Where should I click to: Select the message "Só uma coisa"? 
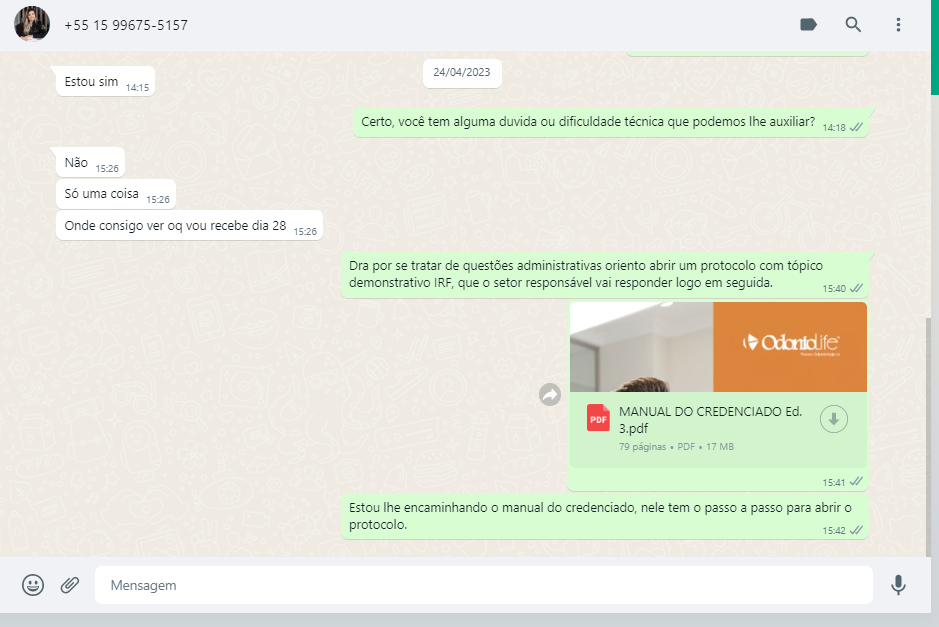tap(116, 194)
